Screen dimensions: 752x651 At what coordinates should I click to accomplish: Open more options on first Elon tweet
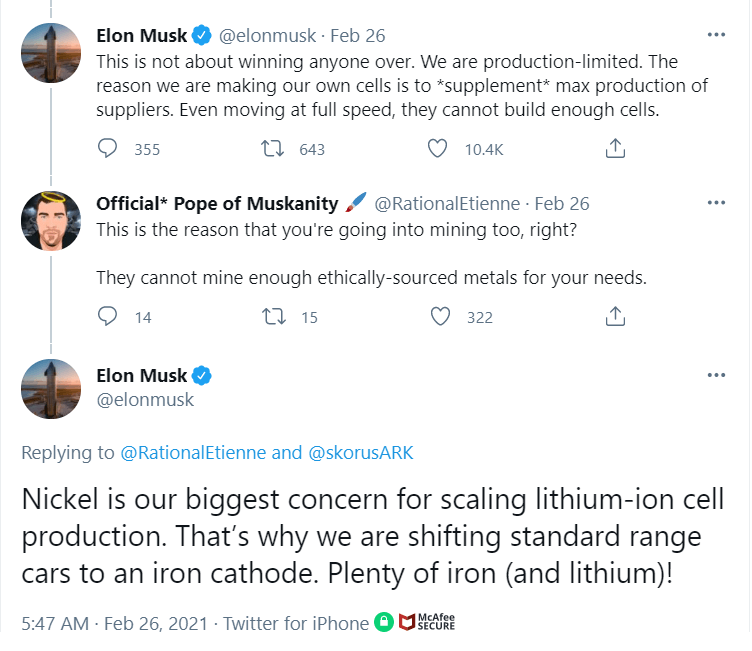716,35
